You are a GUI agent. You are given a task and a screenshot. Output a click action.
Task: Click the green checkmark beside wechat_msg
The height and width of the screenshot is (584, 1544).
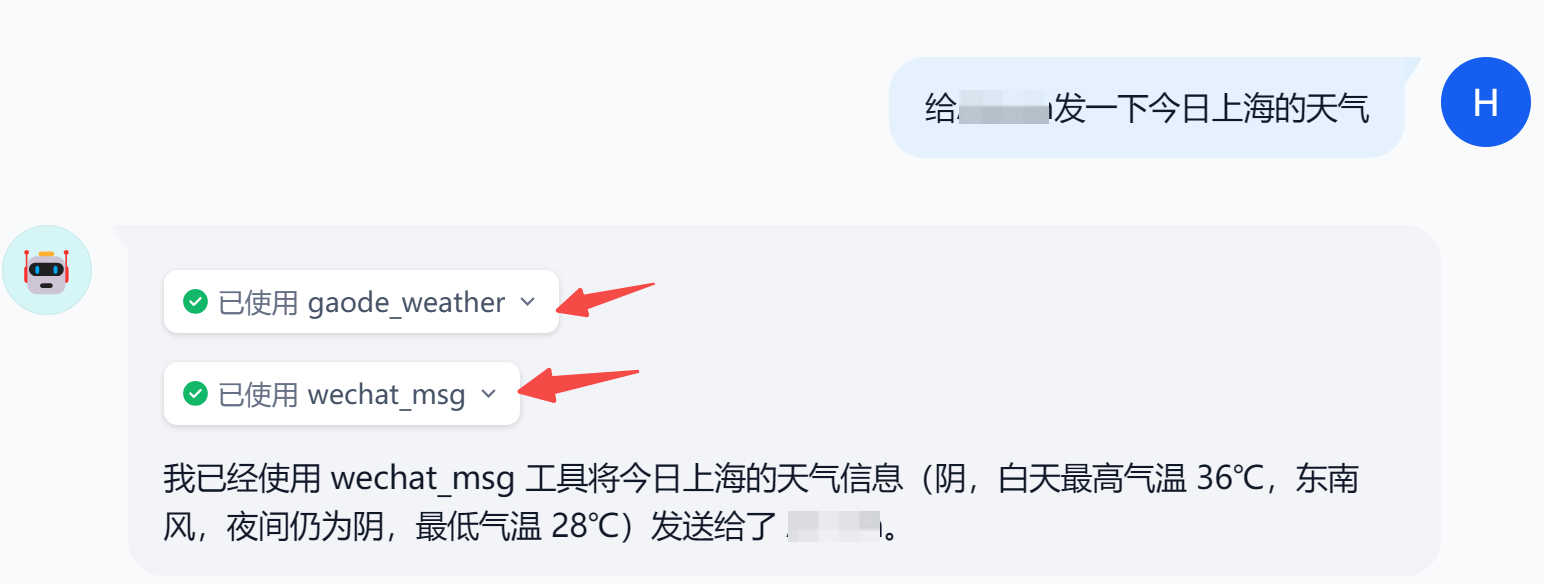(195, 394)
